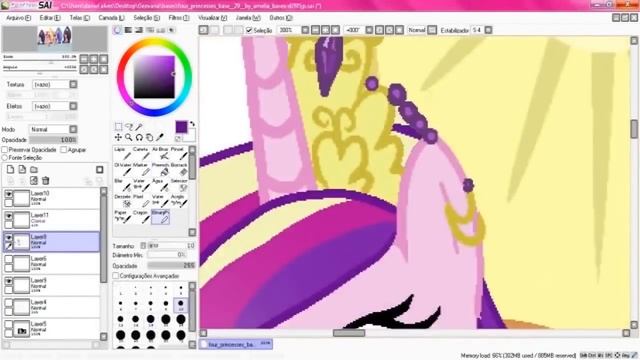
Task: Click the canvas horizontal scrollbar handle
Action: tap(349, 333)
